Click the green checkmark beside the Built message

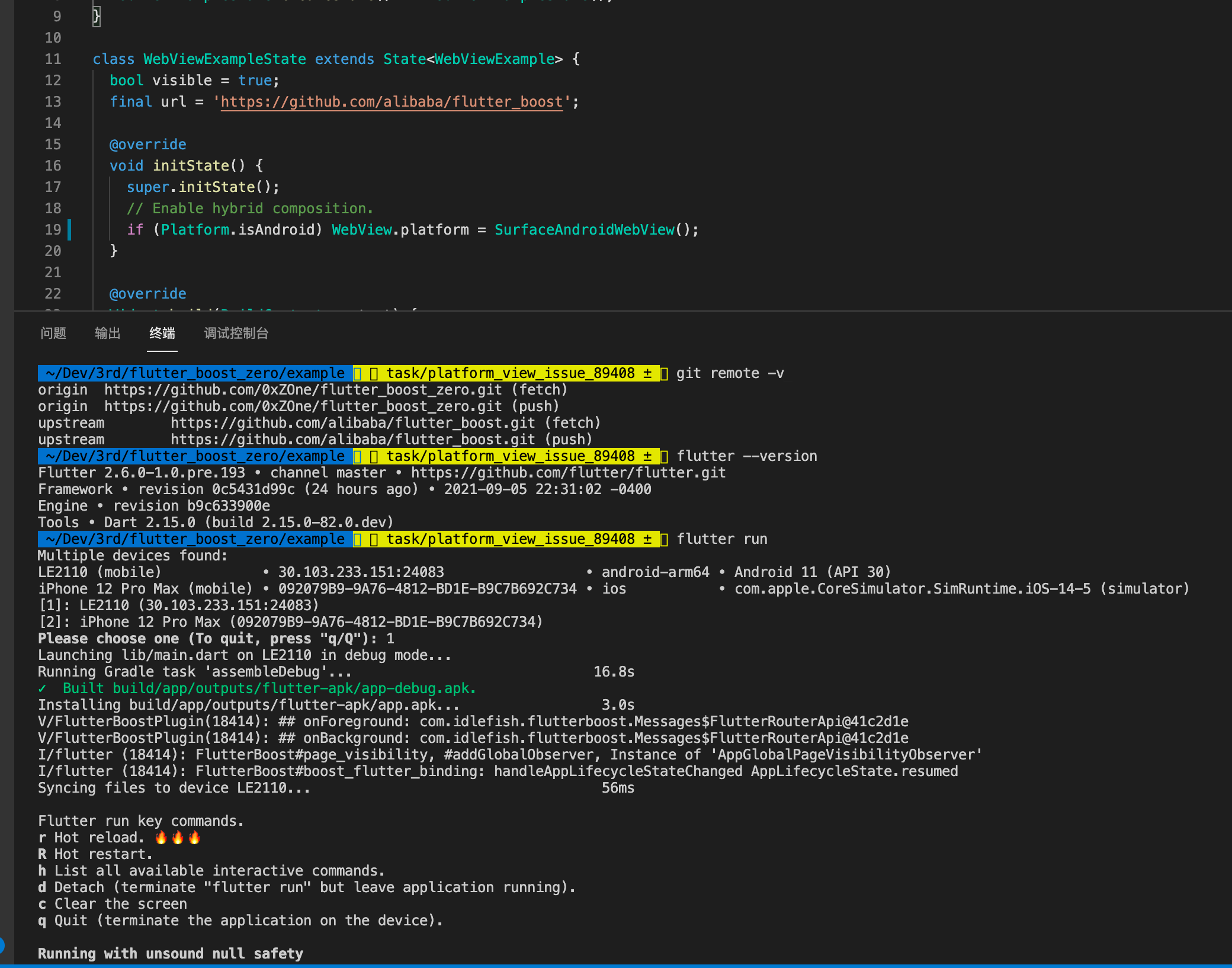tap(42, 688)
